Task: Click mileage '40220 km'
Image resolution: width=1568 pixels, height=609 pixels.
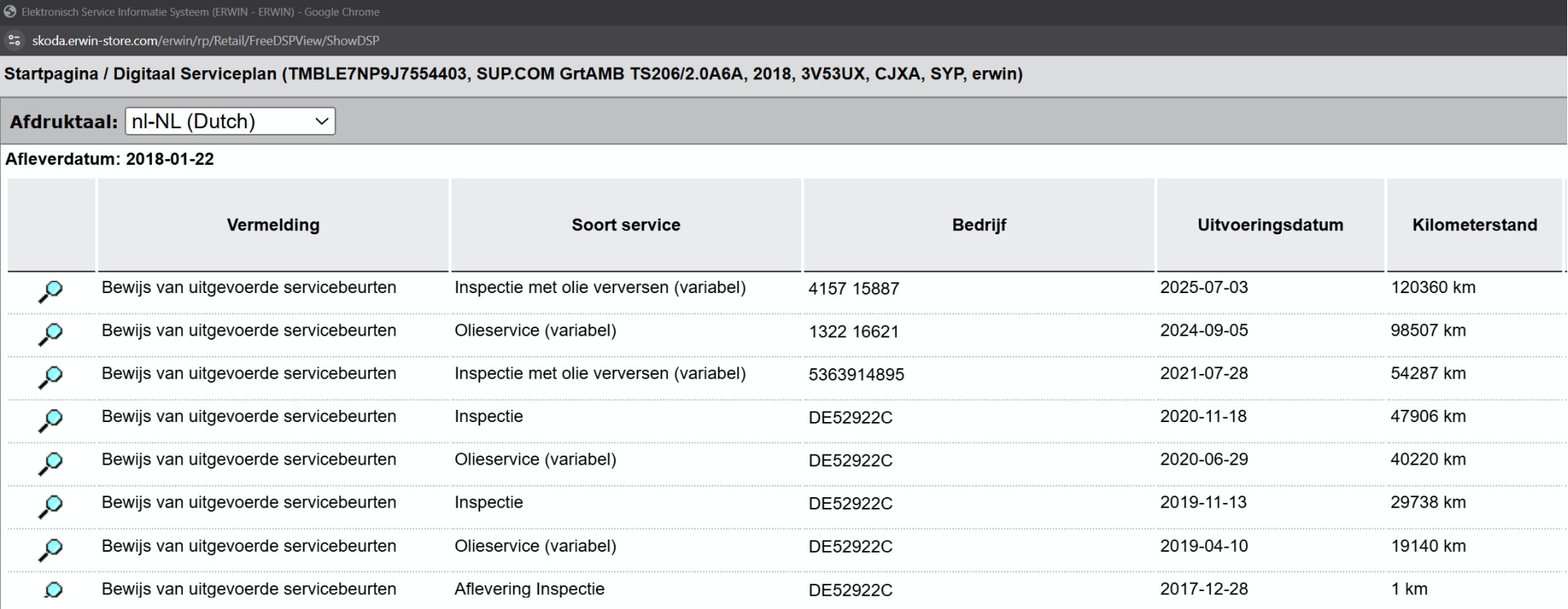Action: pos(1428,460)
